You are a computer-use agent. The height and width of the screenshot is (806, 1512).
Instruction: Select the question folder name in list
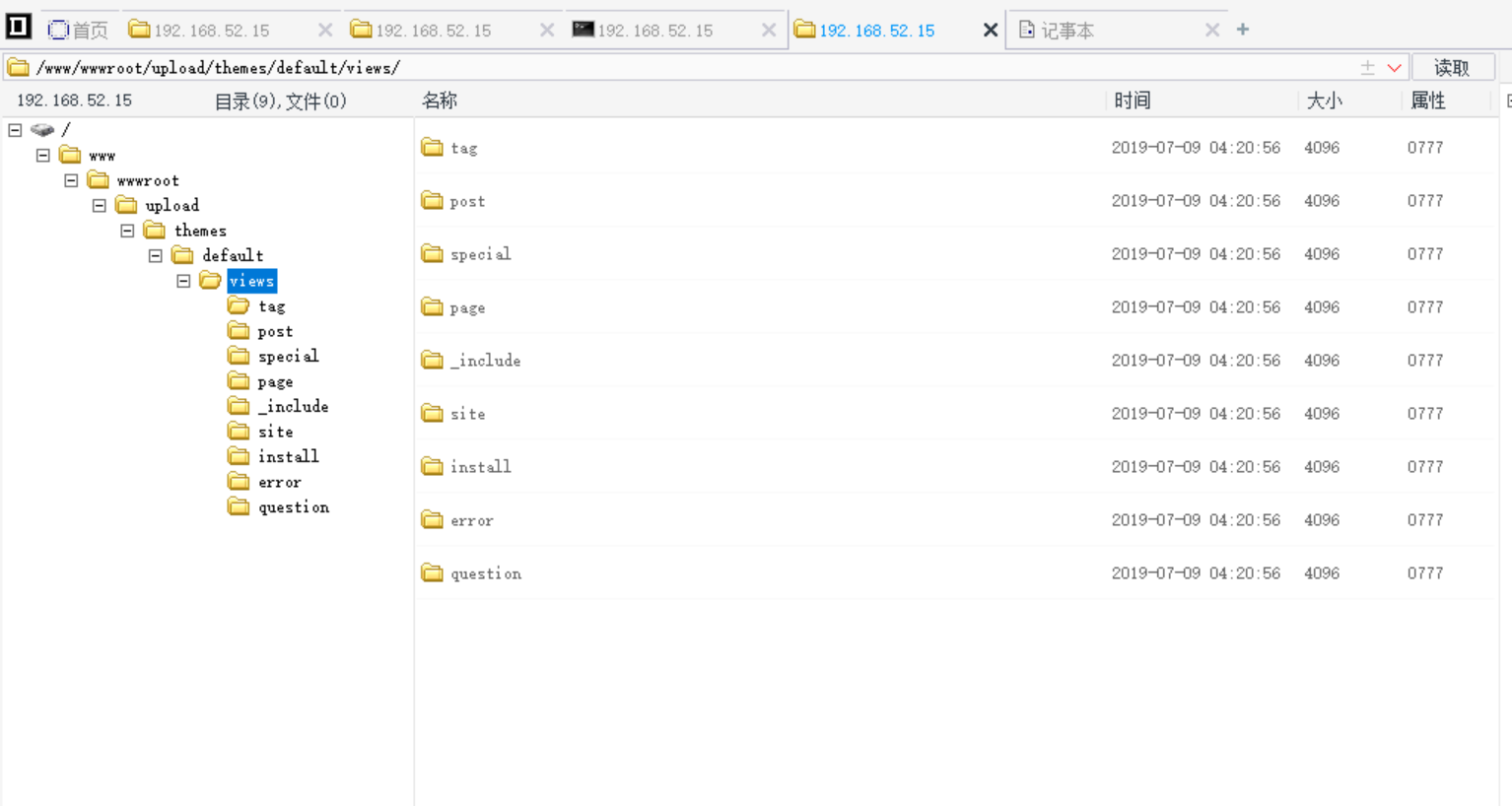(x=486, y=573)
